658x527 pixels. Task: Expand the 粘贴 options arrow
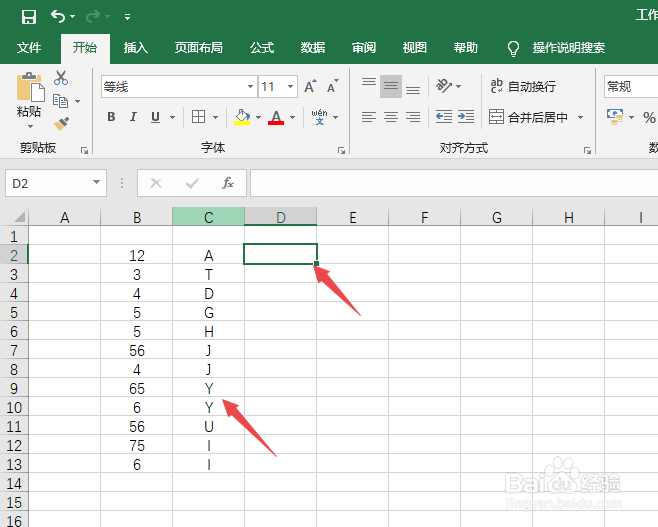point(30,126)
